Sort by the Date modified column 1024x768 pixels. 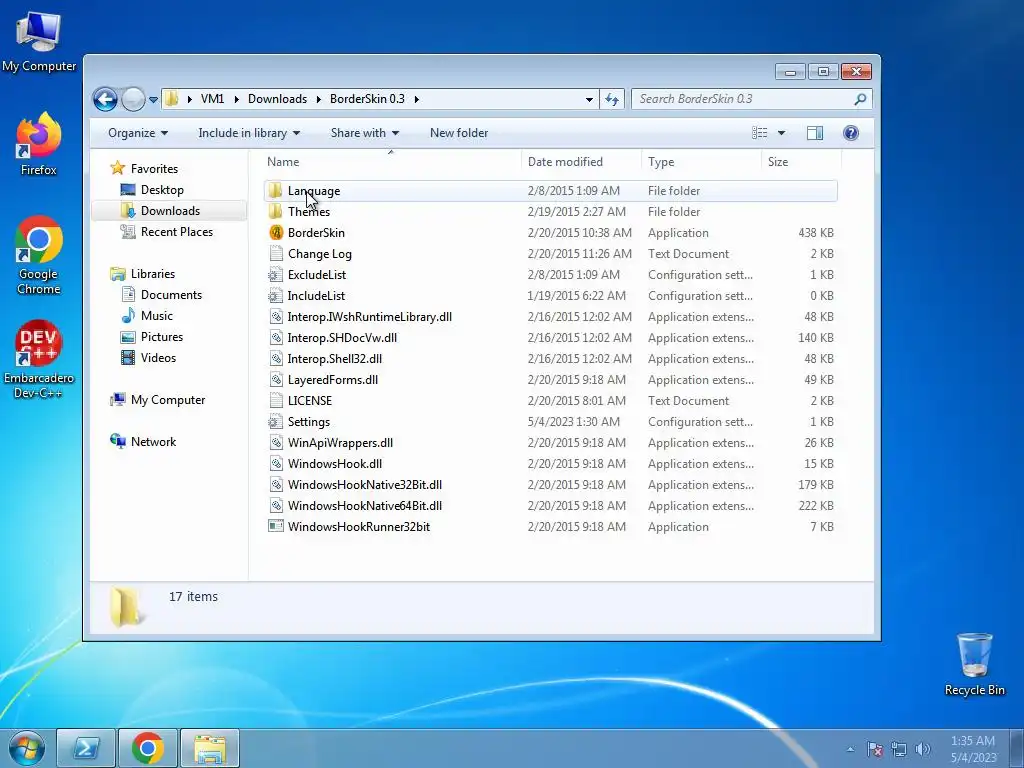pos(581,162)
